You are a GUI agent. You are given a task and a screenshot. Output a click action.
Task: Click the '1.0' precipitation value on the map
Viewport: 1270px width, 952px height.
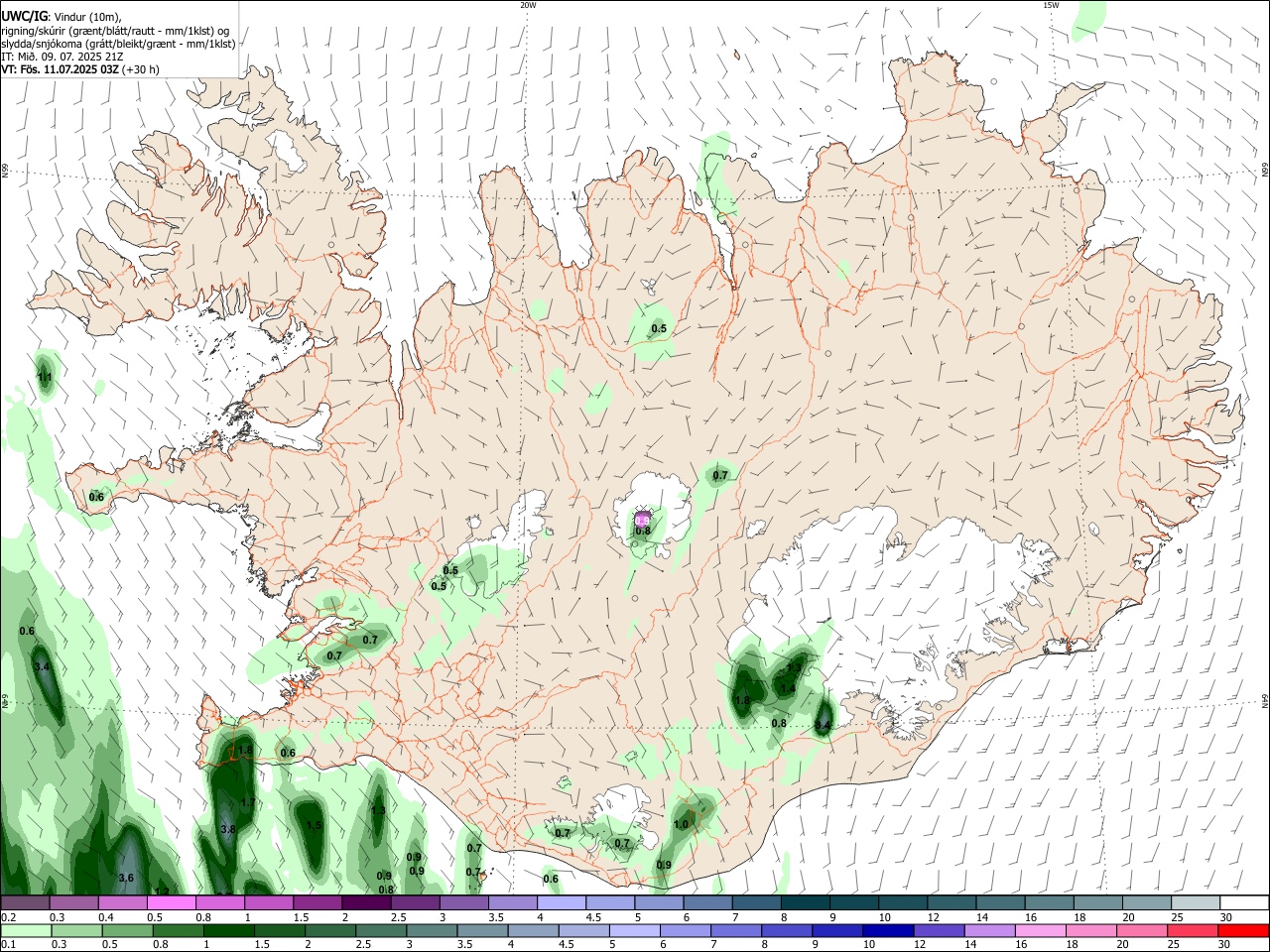tap(681, 824)
